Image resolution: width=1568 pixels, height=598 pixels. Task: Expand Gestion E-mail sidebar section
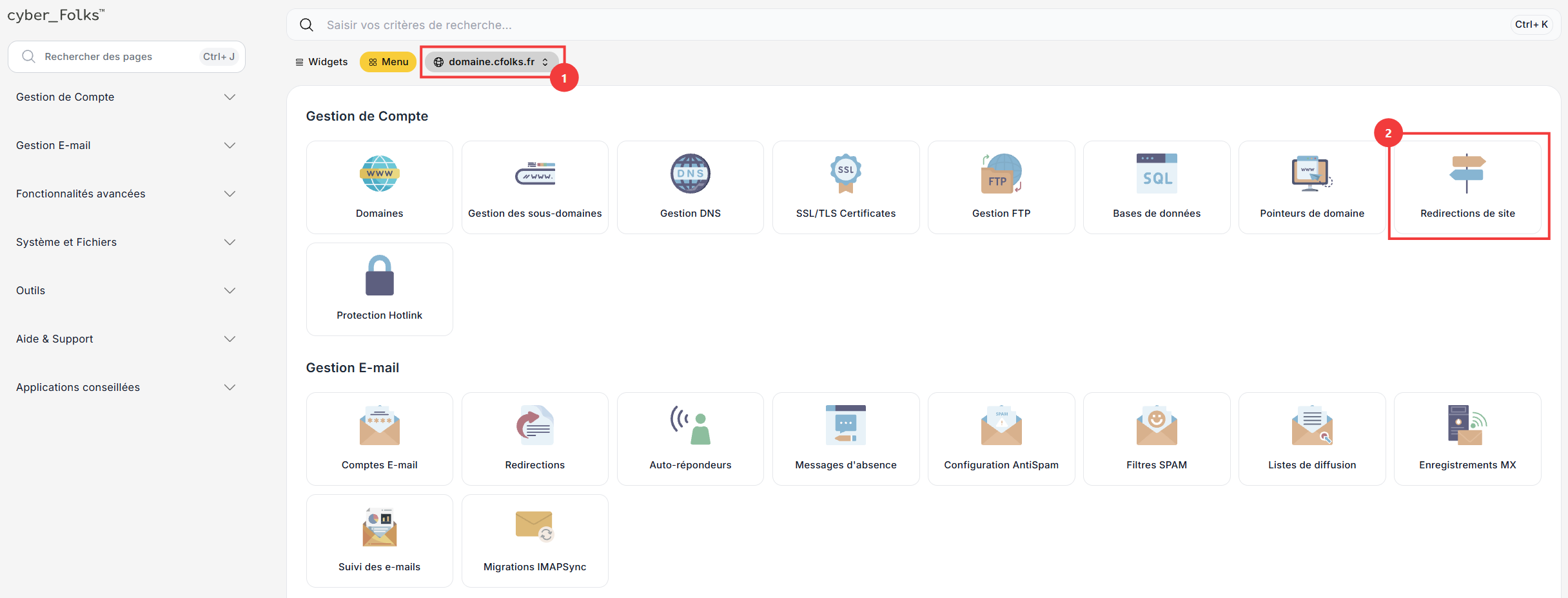(126, 145)
